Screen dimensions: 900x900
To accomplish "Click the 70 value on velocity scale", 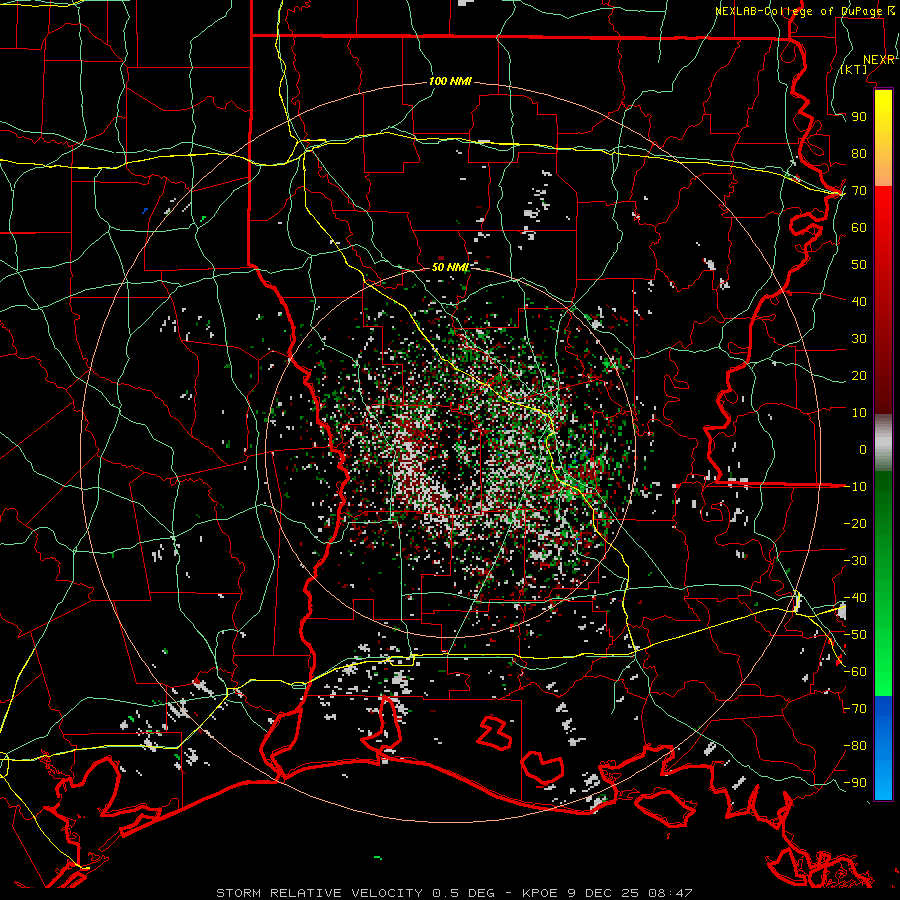I will [x=859, y=191].
